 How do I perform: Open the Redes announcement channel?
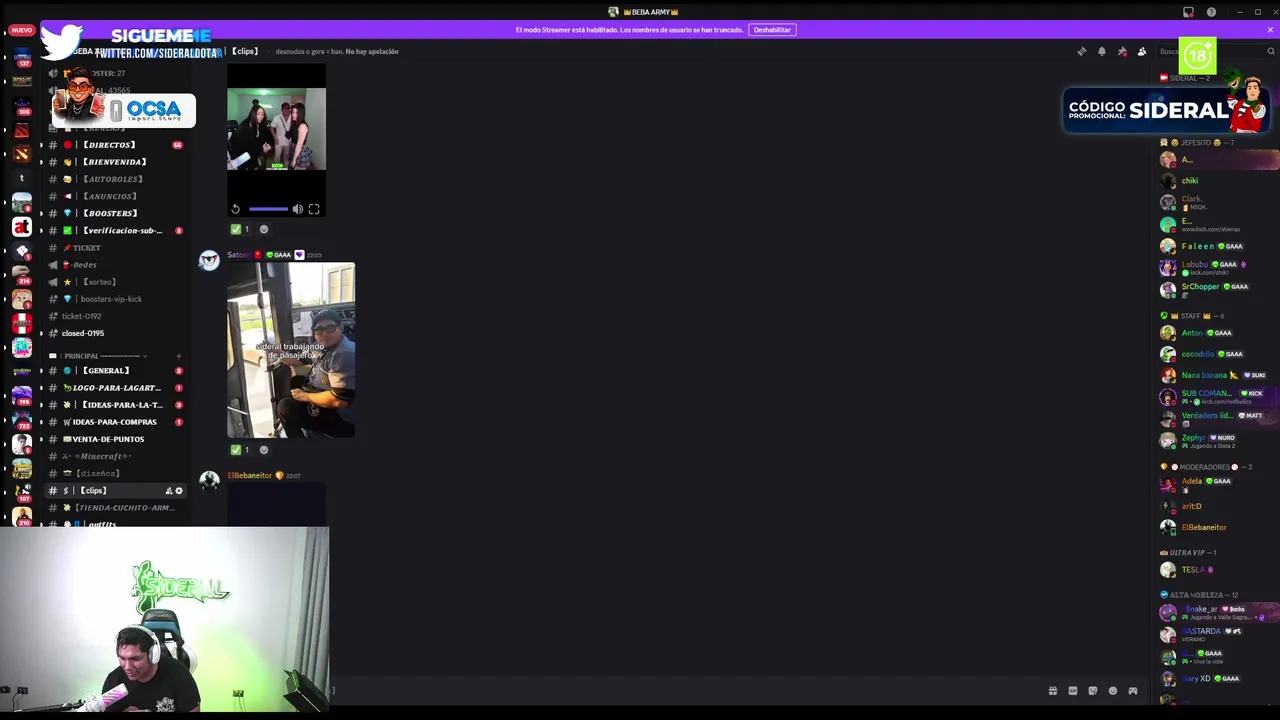click(116, 265)
